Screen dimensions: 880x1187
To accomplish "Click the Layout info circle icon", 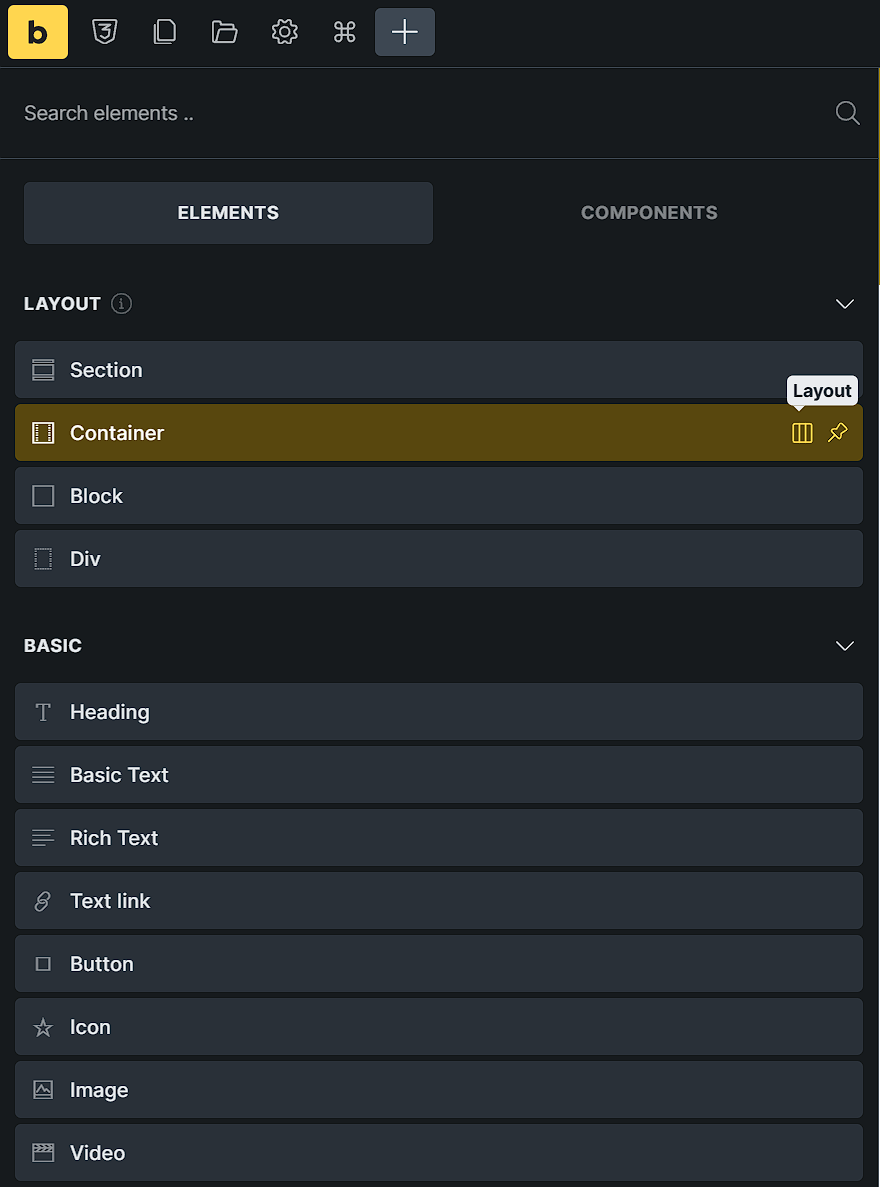I will pyautogui.click(x=122, y=303).
